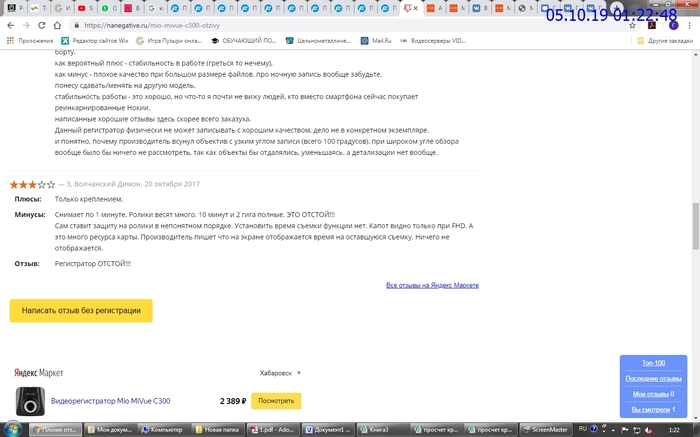Click the address bar URL field

[x=300, y=25]
